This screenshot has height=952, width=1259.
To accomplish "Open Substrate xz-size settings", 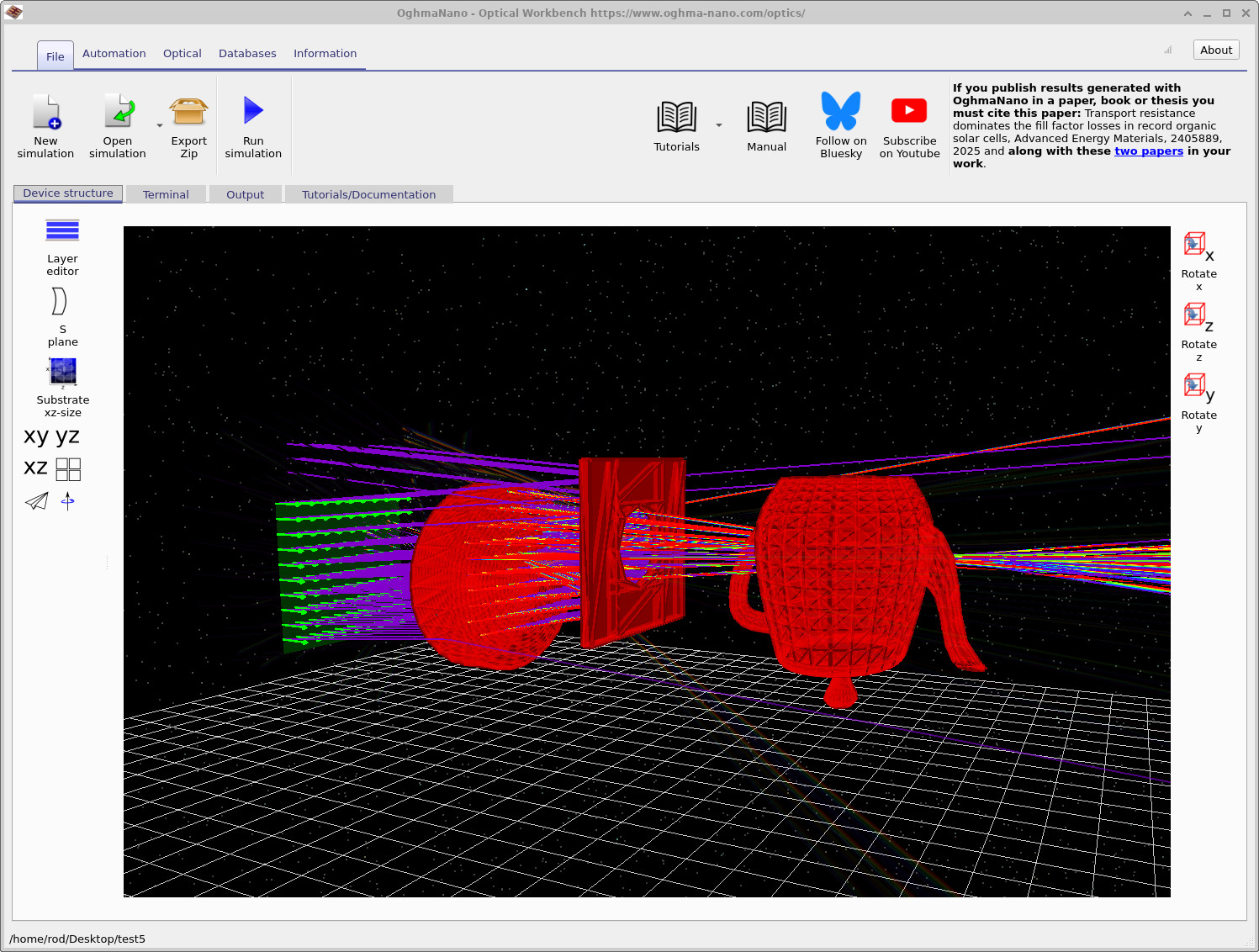I will coord(62,373).
